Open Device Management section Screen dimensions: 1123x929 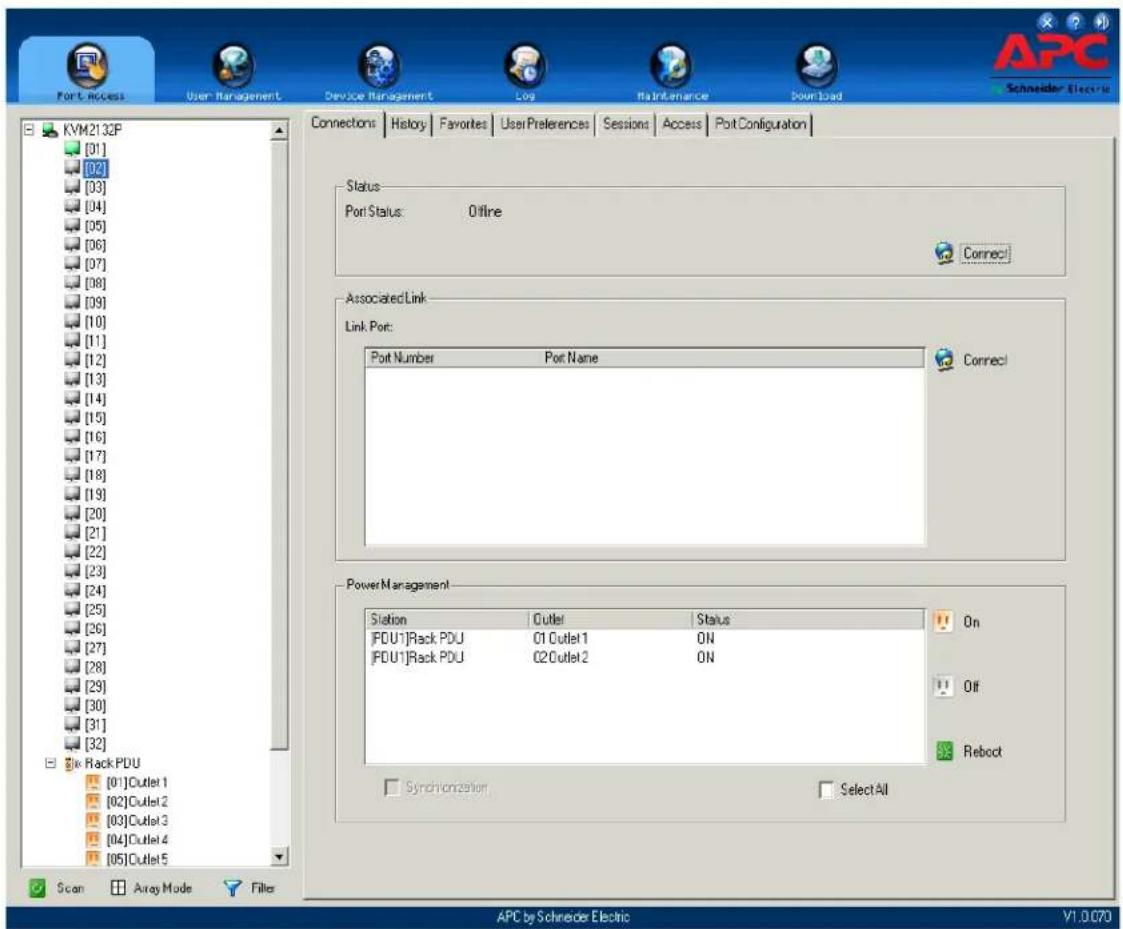[x=379, y=72]
